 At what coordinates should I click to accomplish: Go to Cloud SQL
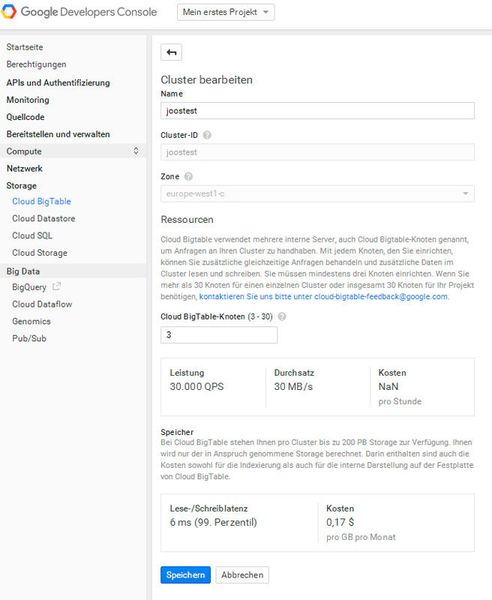(32, 236)
